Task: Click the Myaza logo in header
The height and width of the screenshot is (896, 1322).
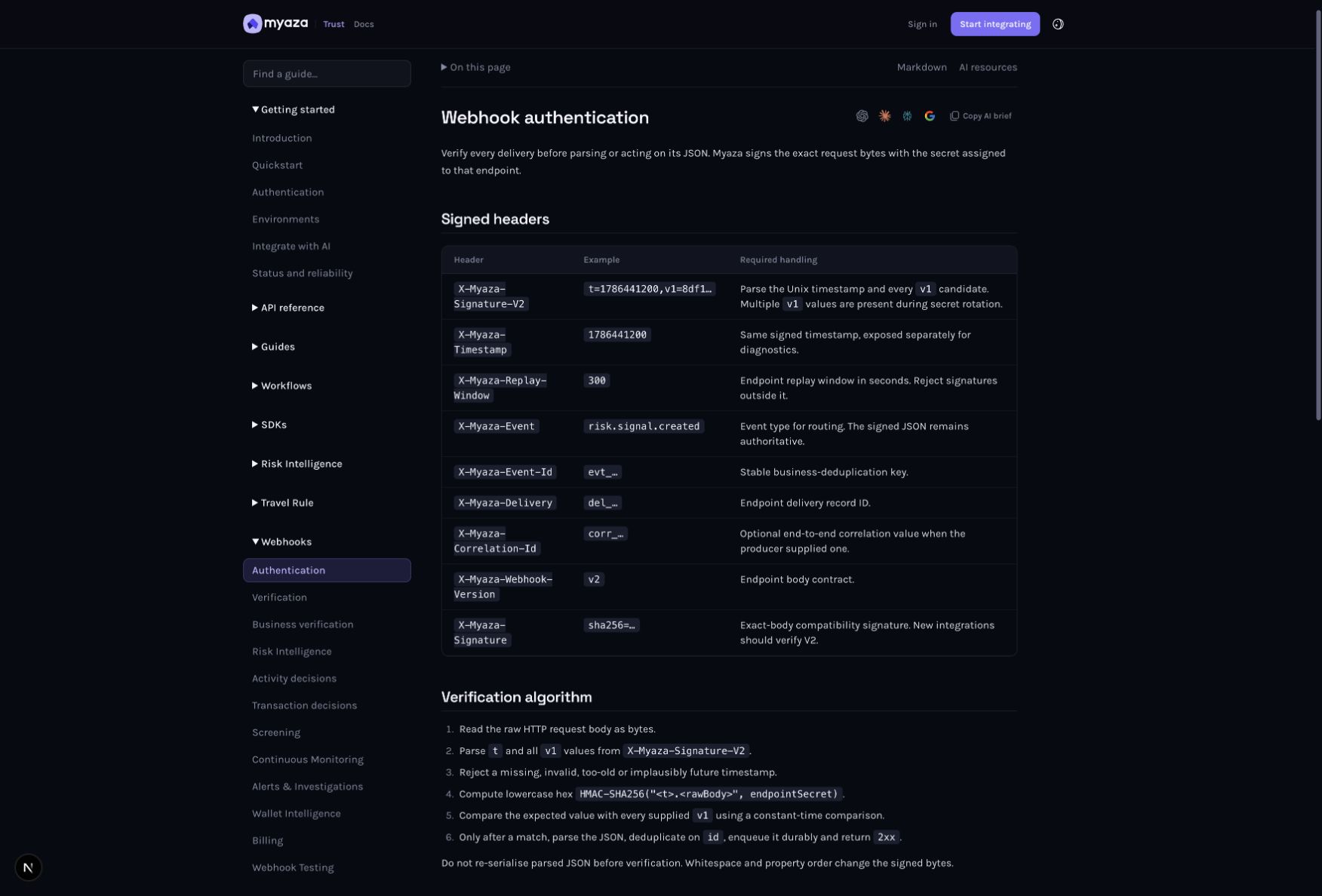Action: (275, 24)
